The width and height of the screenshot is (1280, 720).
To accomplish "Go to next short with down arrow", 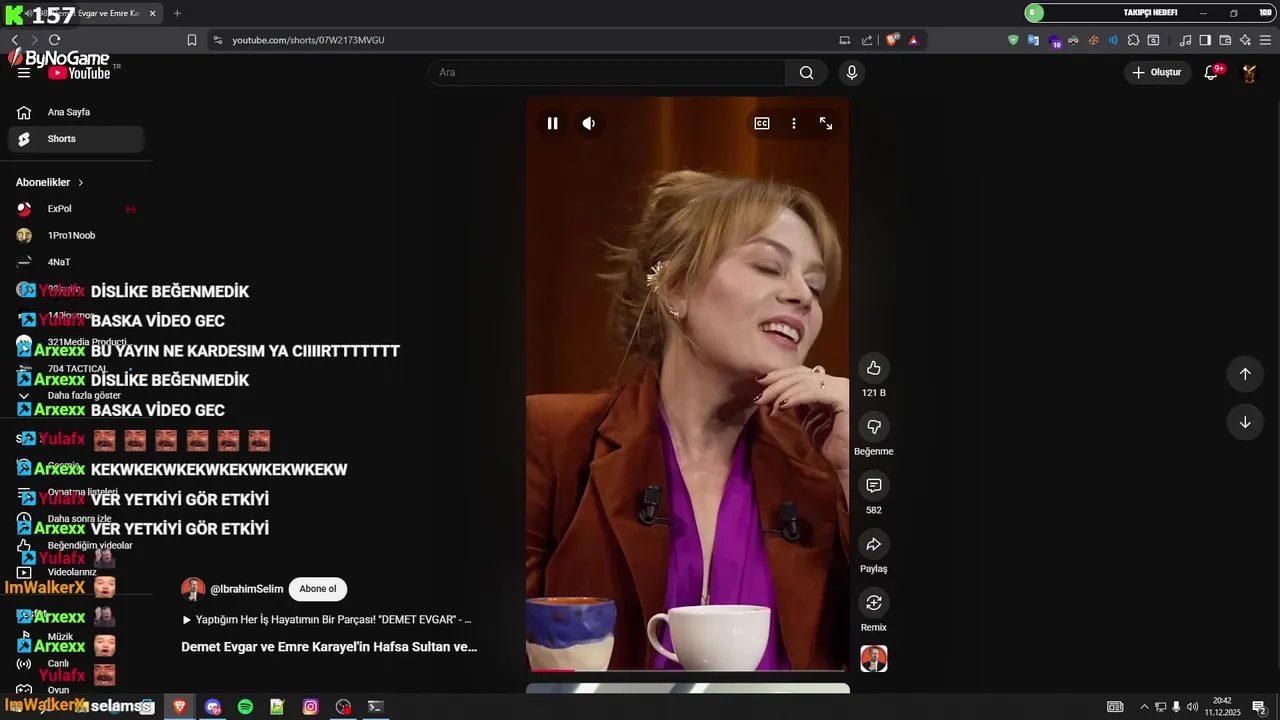I will pos(1245,422).
